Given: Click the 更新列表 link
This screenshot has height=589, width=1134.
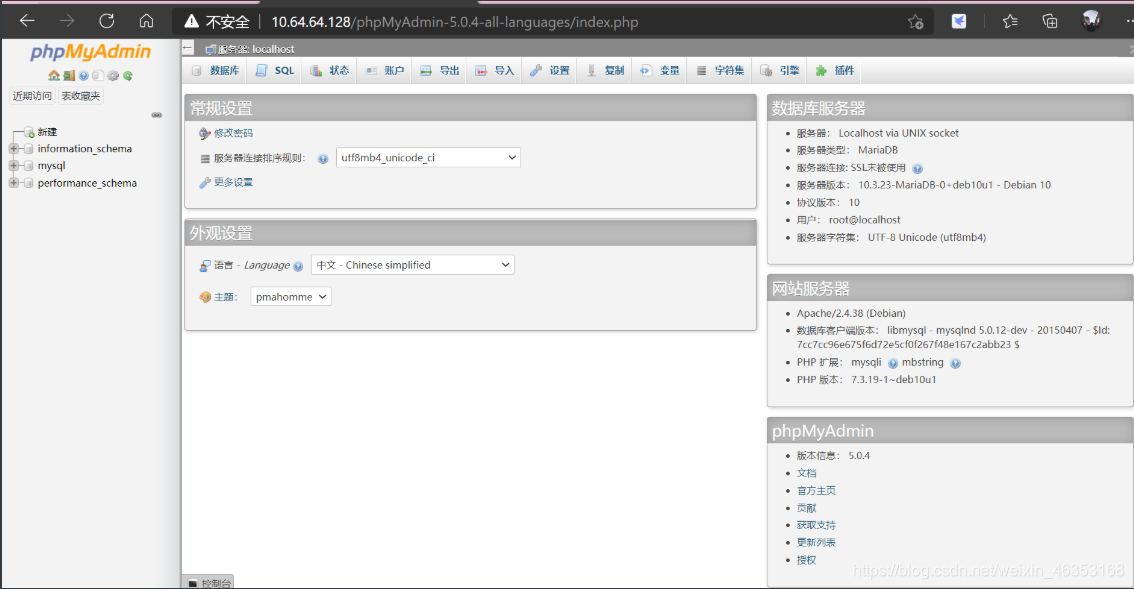Looking at the screenshot, I should pyautogui.click(x=816, y=543).
